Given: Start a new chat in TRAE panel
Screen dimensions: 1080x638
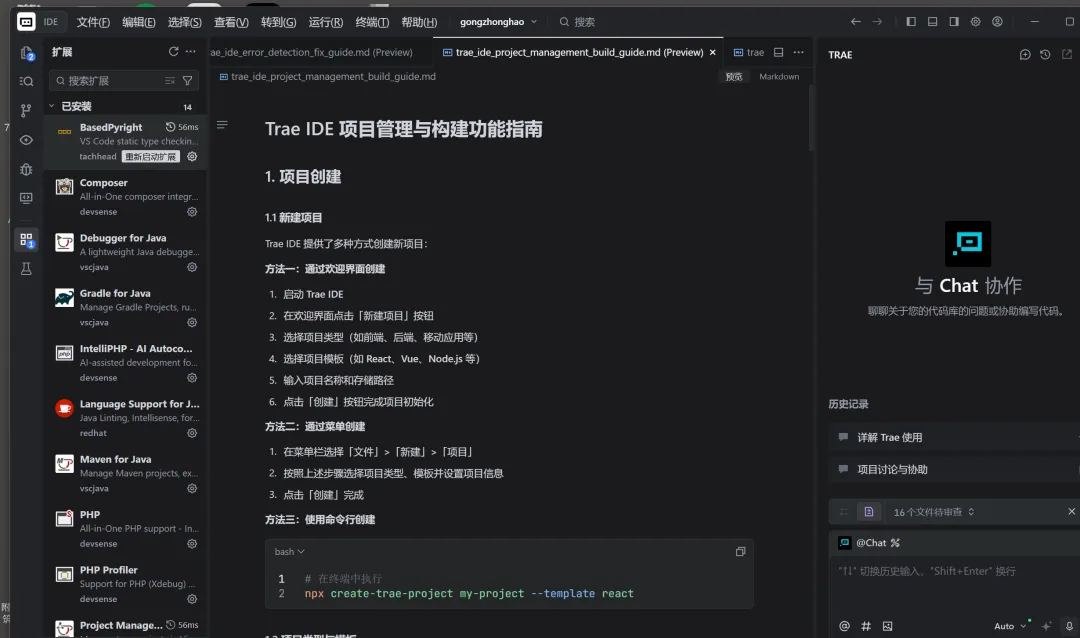Looking at the screenshot, I should 1025,54.
